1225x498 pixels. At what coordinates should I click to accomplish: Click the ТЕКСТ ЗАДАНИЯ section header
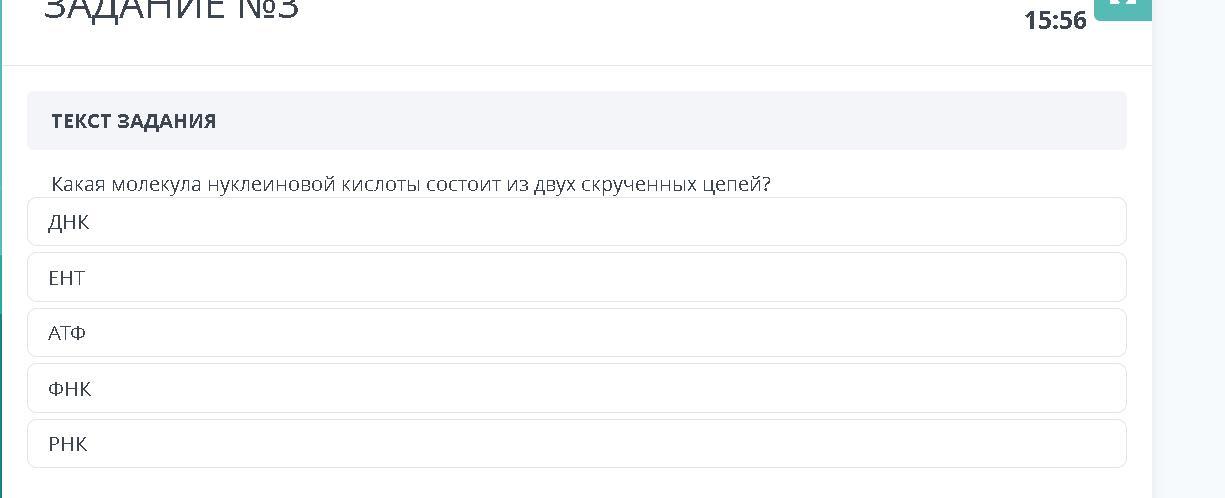pyautogui.click(x=134, y=121)
